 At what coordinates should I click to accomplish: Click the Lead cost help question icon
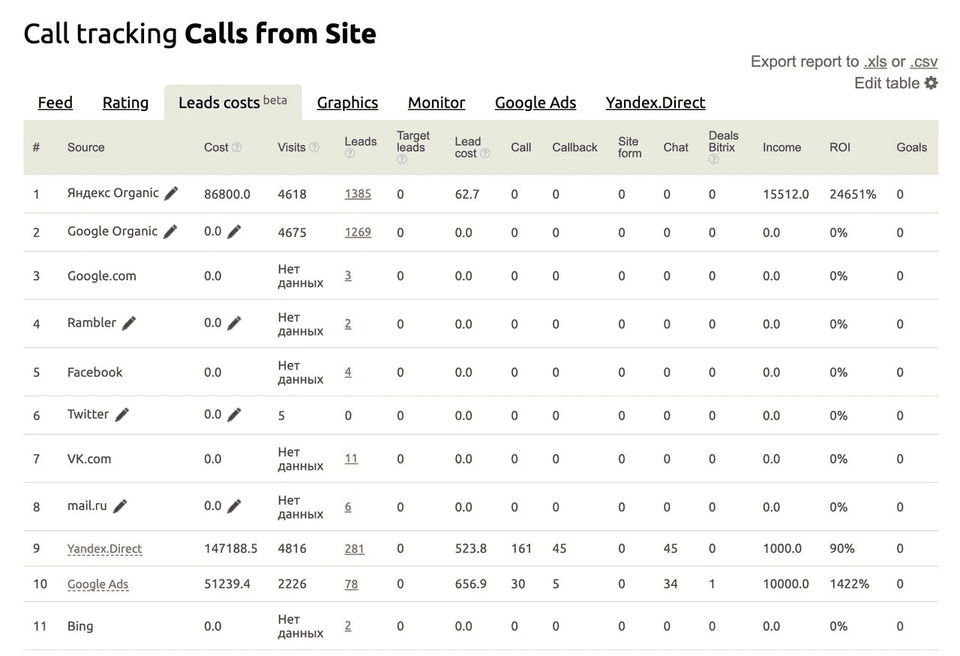(x=485, y=153)
